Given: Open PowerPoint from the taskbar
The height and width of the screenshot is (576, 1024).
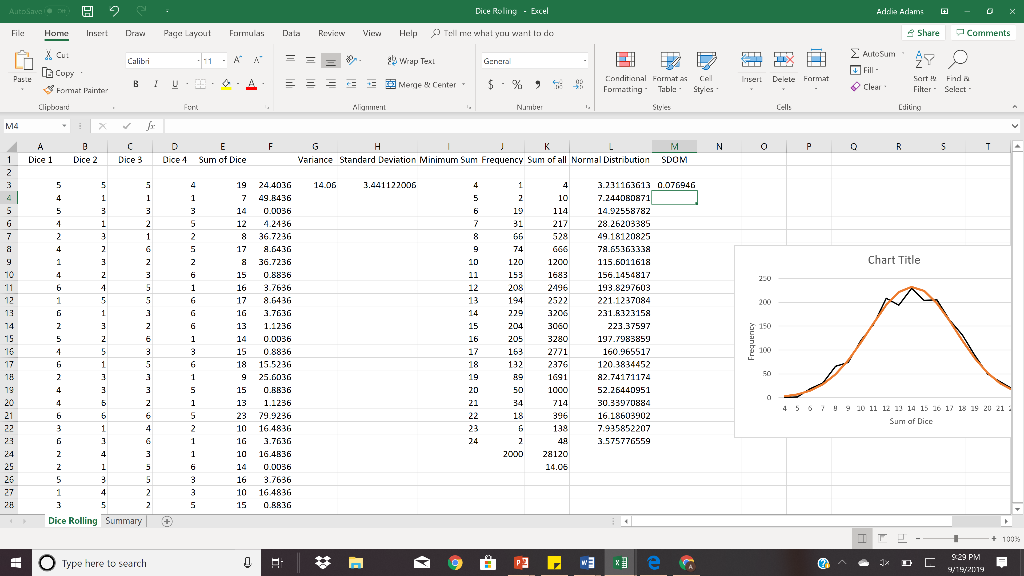Looking at the screenshot, I should point(519,563).
